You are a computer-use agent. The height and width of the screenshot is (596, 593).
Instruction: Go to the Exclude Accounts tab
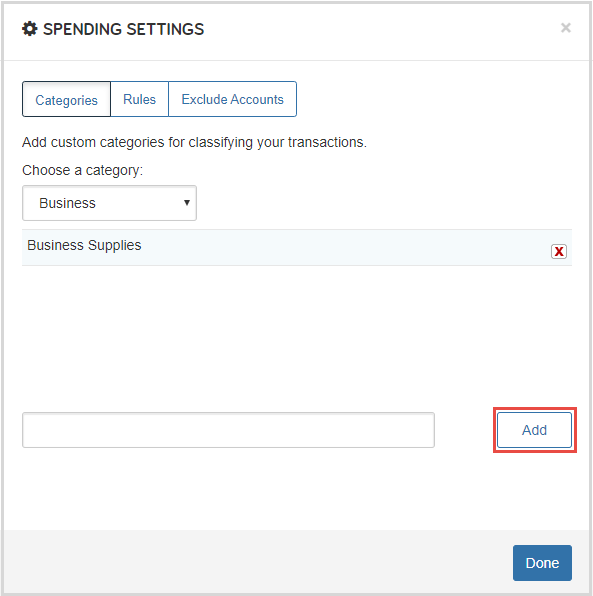point(232,99)
